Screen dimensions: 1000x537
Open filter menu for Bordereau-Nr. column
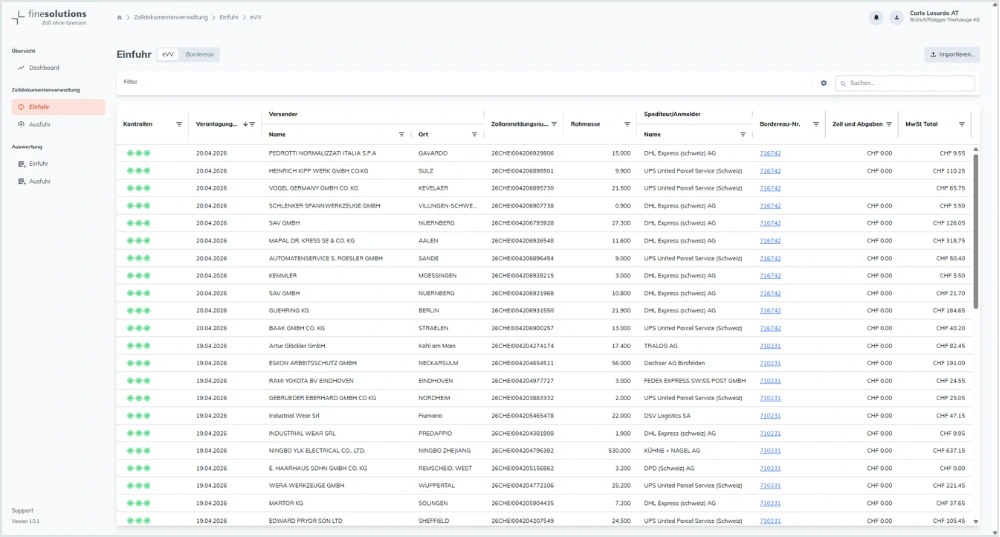[816, 124]
